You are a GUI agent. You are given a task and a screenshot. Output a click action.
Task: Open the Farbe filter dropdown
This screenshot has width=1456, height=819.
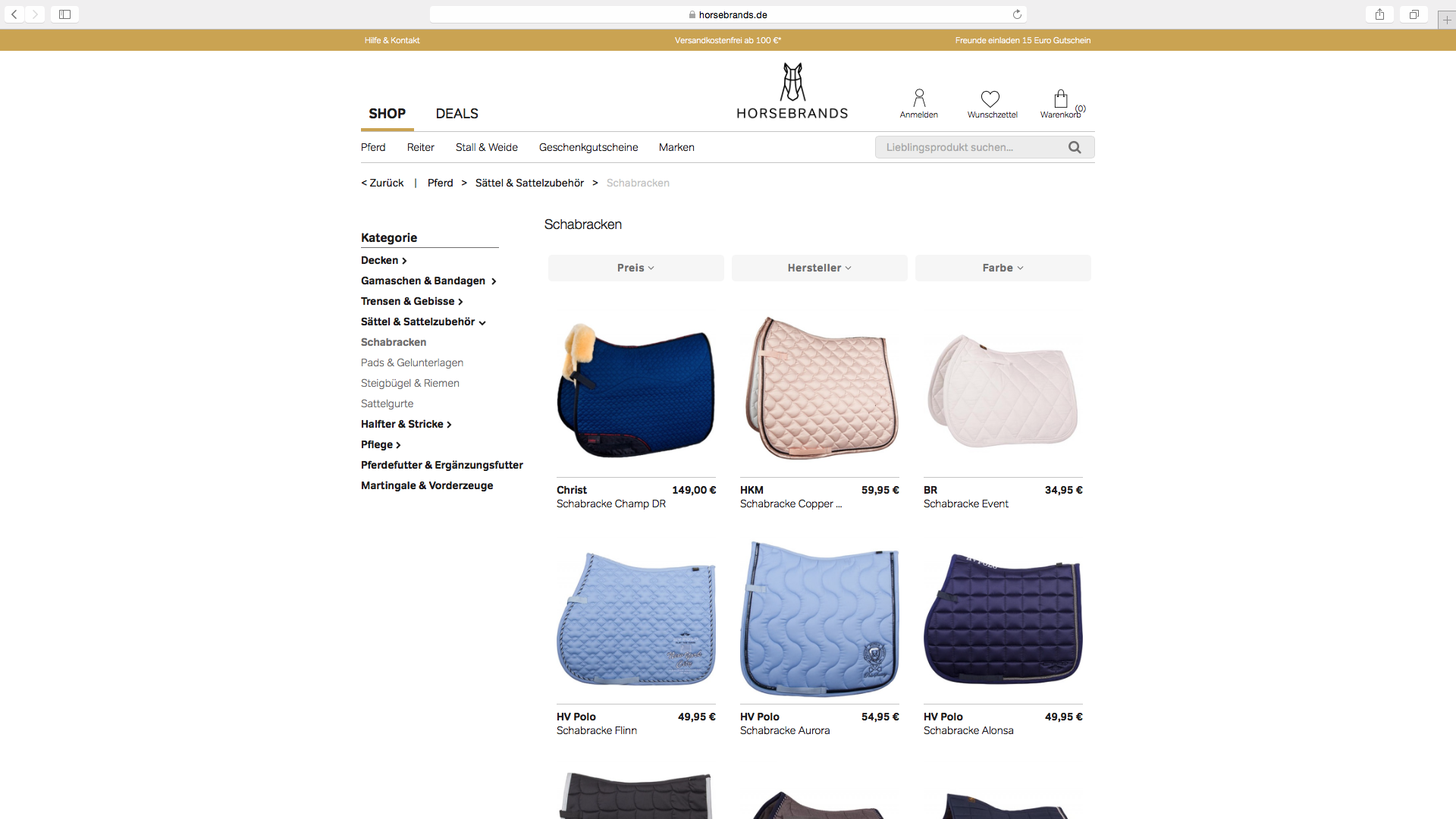pyautogui.click(x=1003, y=268)
